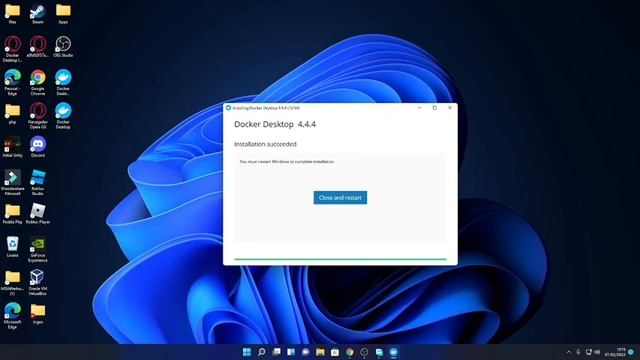
Task: Click the 'Installation succeeded' text
Action: (265, 144)
